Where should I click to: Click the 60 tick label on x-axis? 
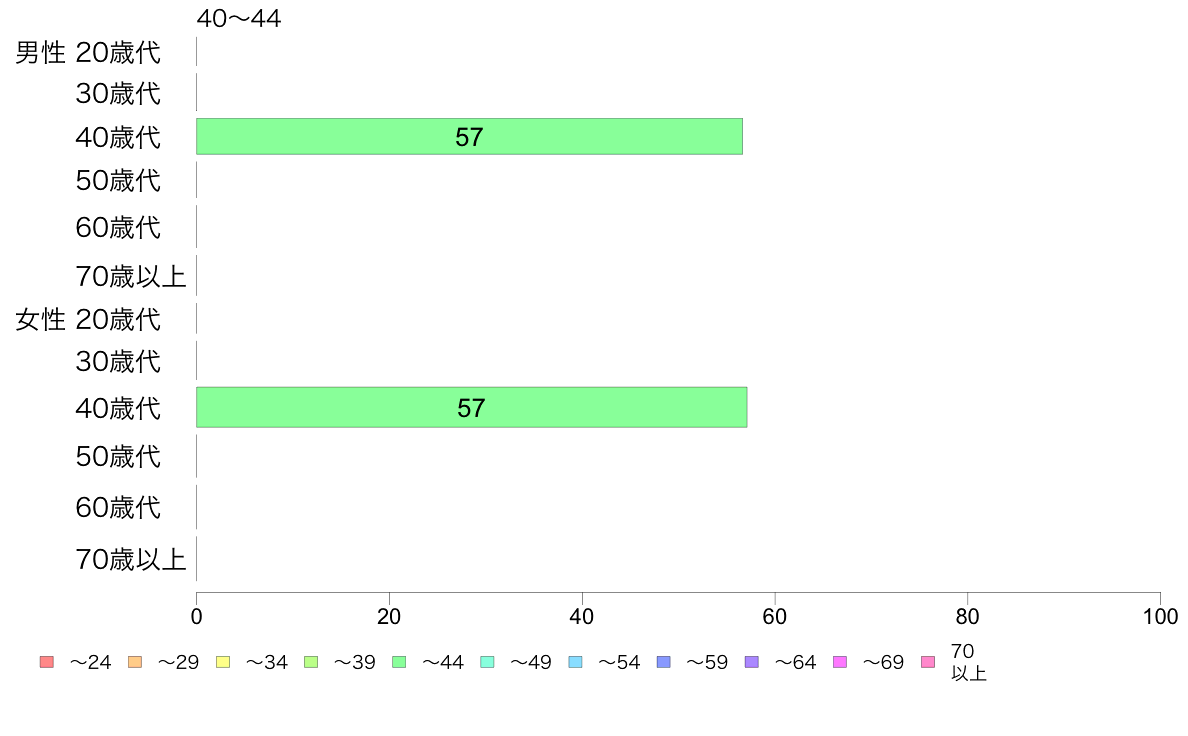tap(774, 616)
